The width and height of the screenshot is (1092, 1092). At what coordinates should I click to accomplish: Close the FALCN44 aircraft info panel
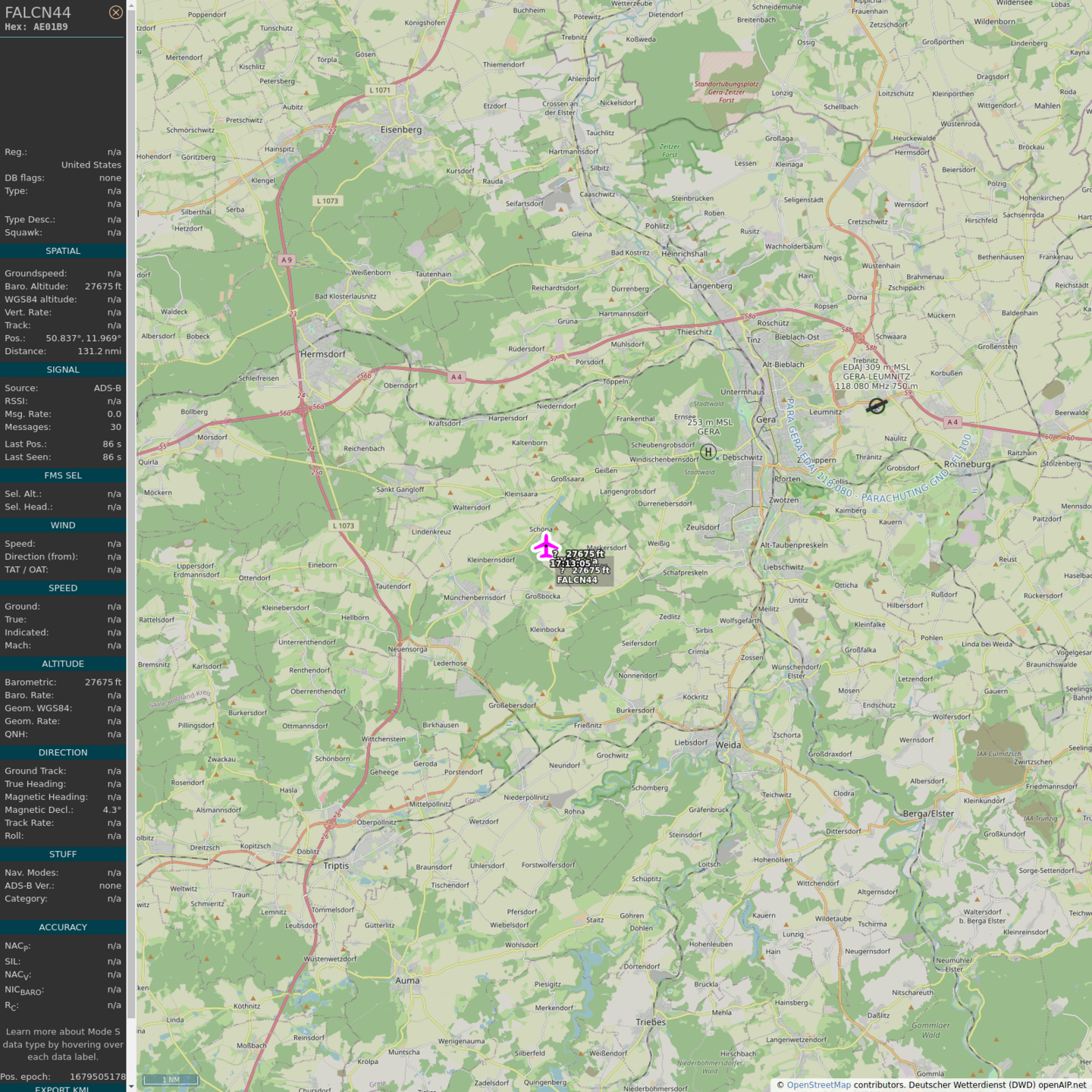point(115,12)
